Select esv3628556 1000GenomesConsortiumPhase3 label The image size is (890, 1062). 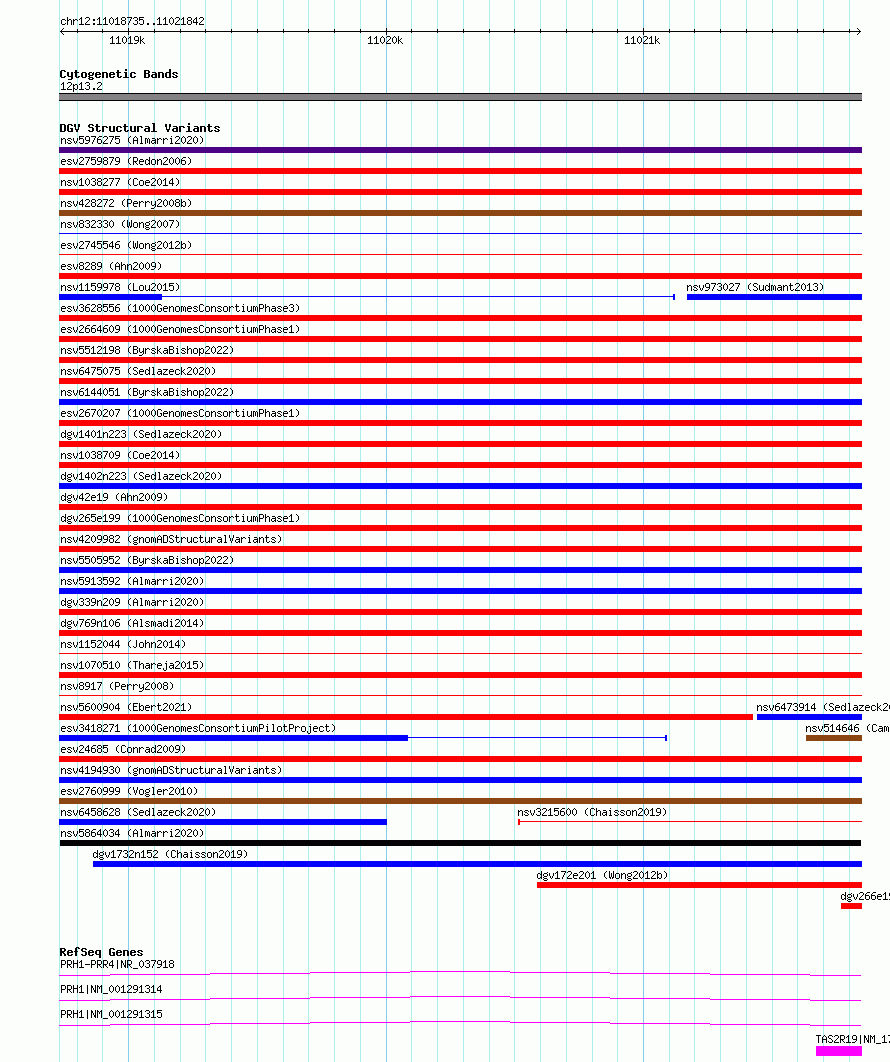[x=180, y=308]
